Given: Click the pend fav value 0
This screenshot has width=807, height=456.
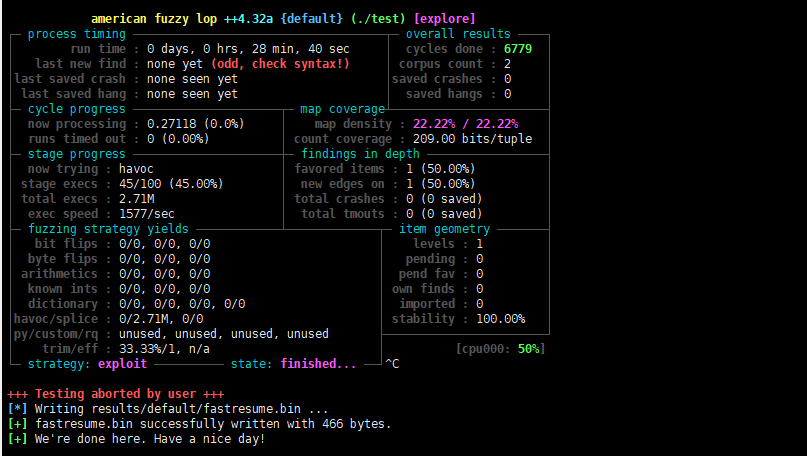Looking at the screenshot, I should [x=480, y=274].
